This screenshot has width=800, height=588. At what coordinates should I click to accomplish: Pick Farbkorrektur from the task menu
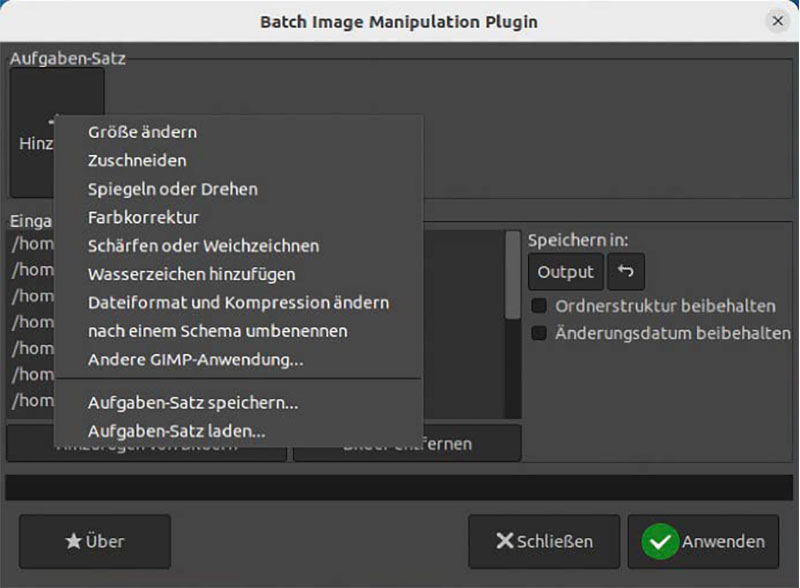[x=143, y=217]
